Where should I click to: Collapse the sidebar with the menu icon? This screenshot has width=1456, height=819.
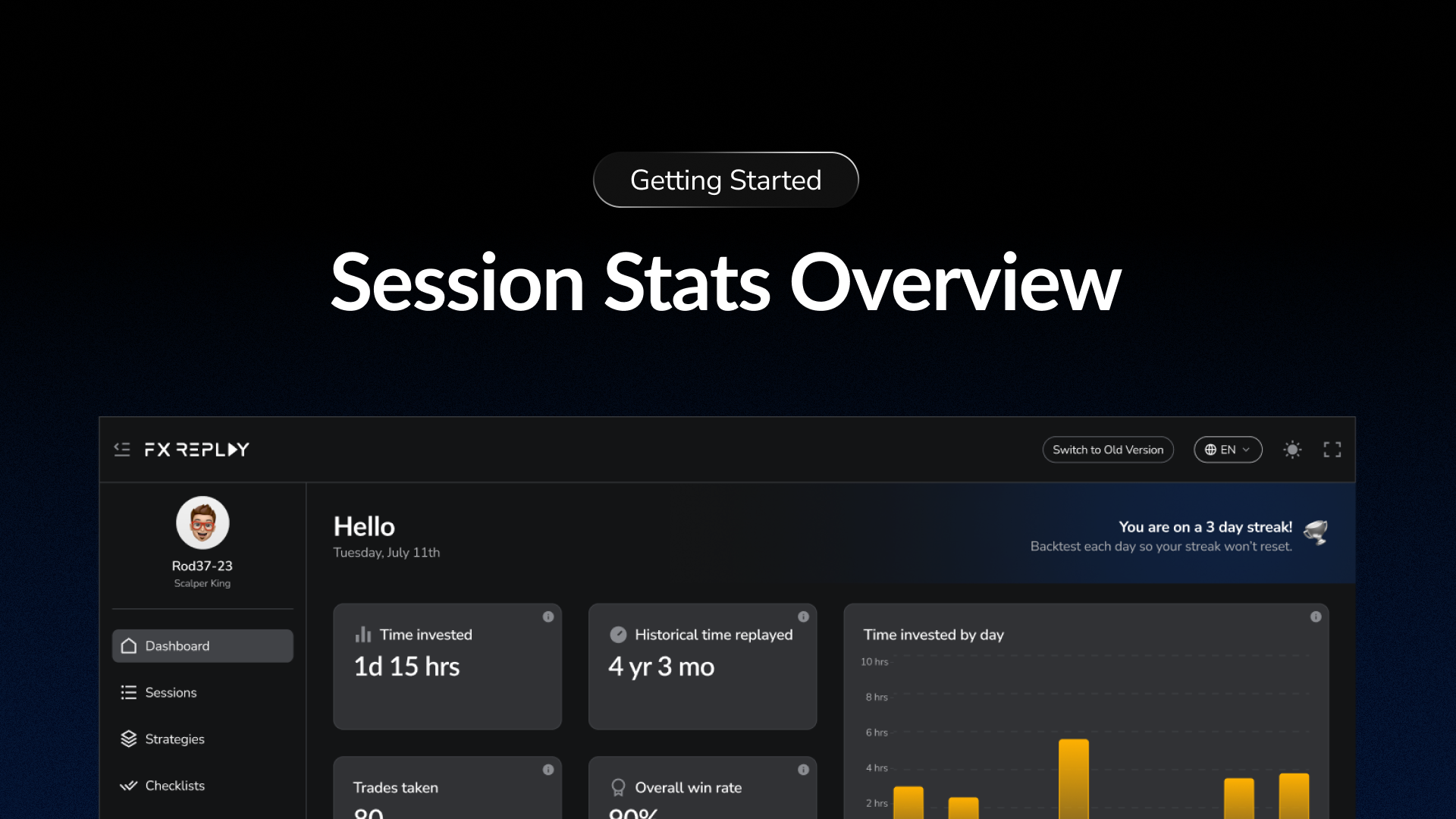pyautogui.click(x=122, y=450)
